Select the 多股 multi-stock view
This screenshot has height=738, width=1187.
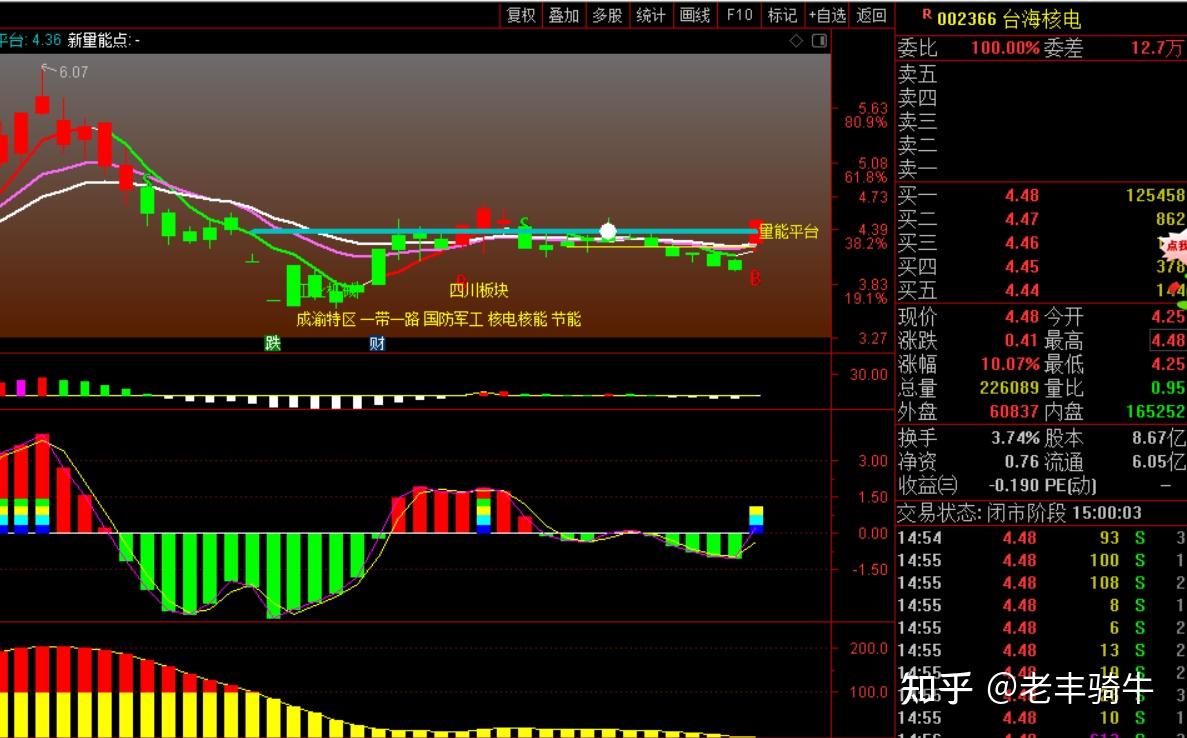607,15
